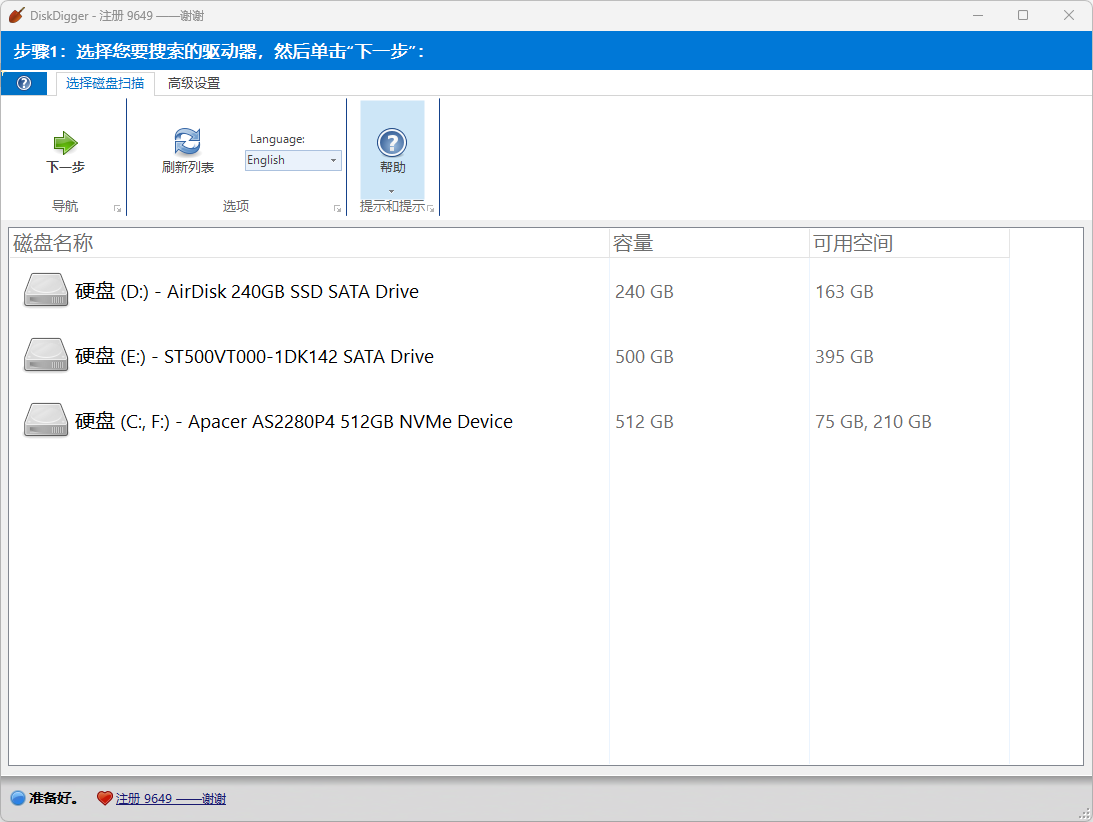Expand the dropdown arrow under Help button
This screenshot has height=822, width=1093.
(391, 191)
